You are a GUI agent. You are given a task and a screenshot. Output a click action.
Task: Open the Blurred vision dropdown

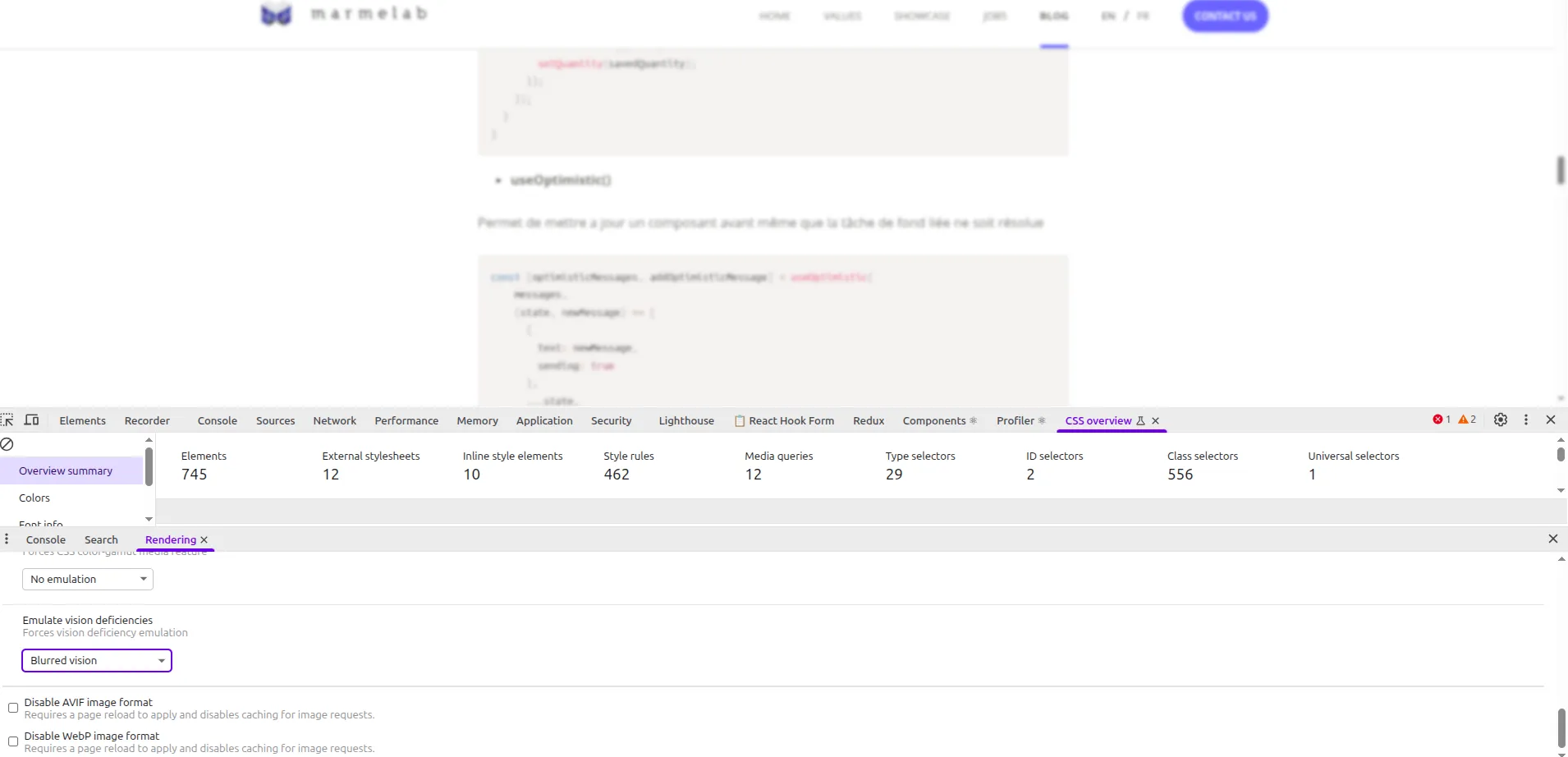tap(96, 660)
